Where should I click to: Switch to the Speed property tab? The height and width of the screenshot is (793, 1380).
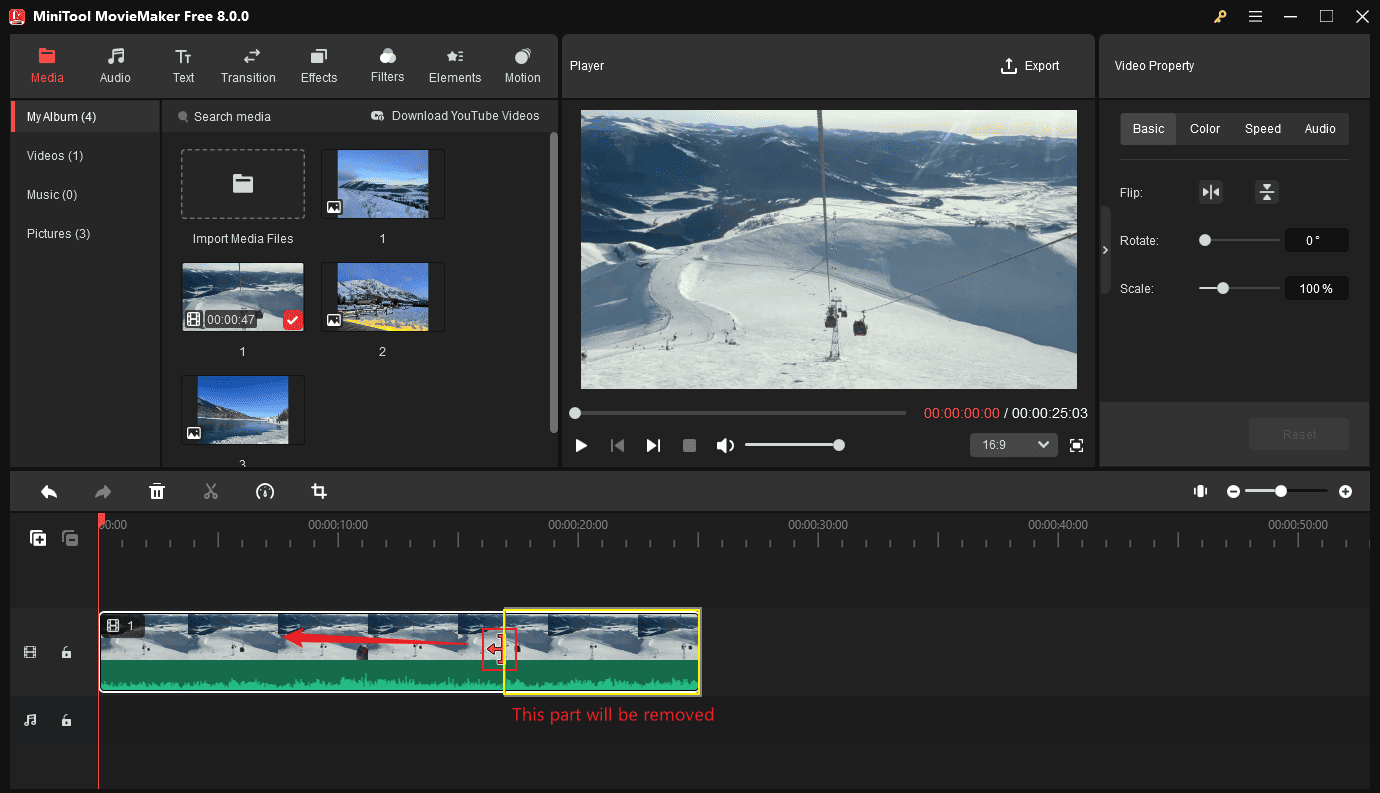pos(1263,129)
